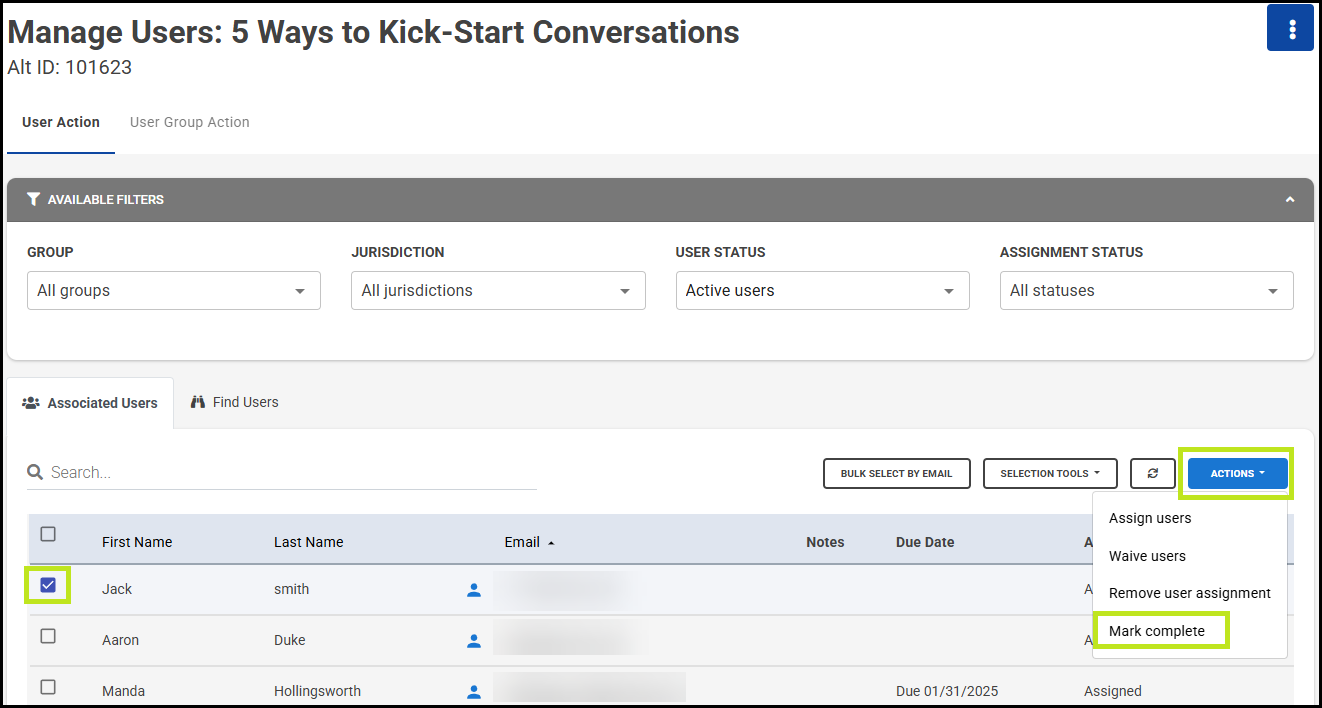Screen dimensions: 1322x708
Task: Expand the Jurisdiction dropdown
Action: click(x=497, y=291)
